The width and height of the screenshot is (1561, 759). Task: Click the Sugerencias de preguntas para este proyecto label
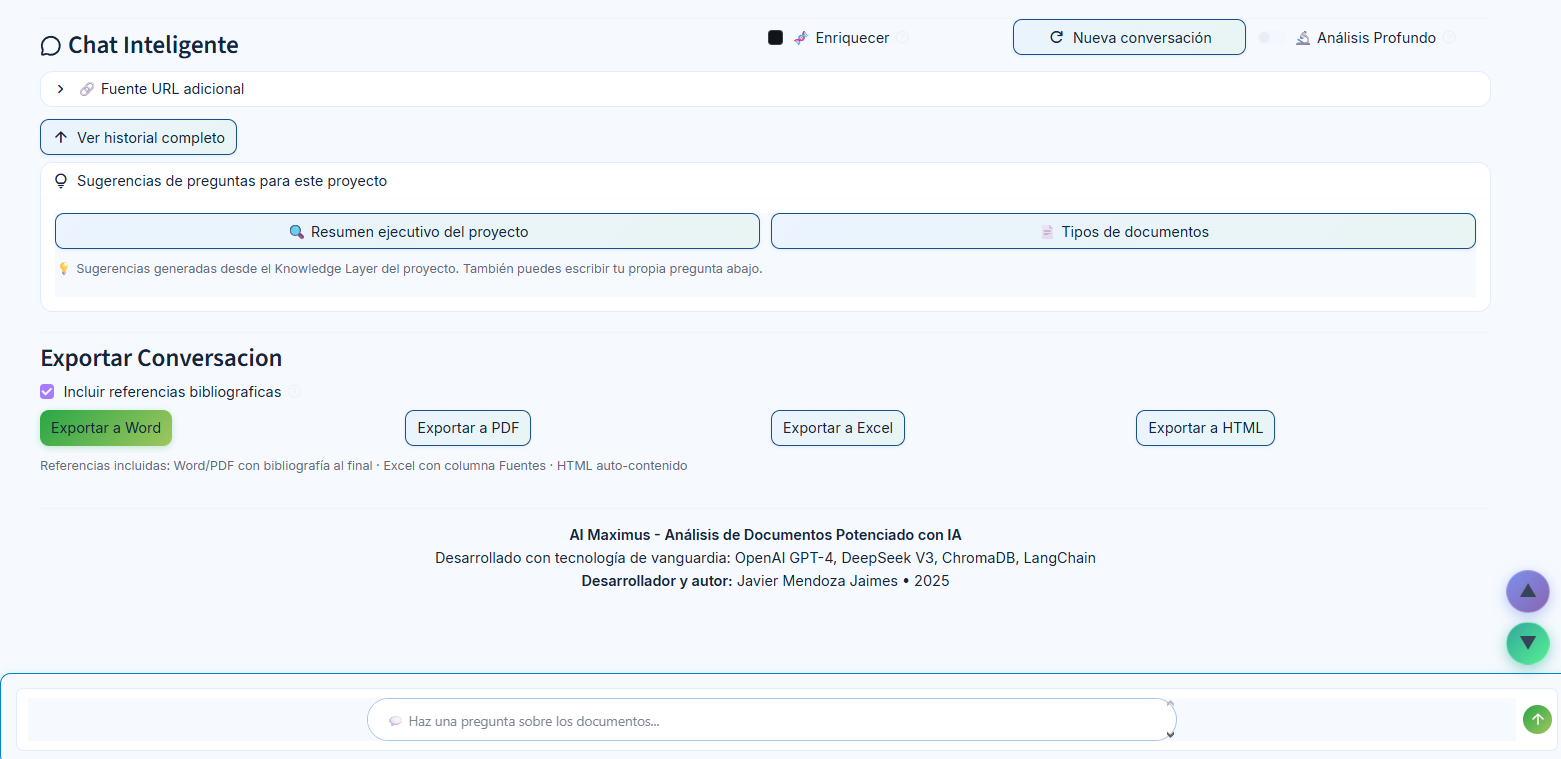tap(232, 181)
